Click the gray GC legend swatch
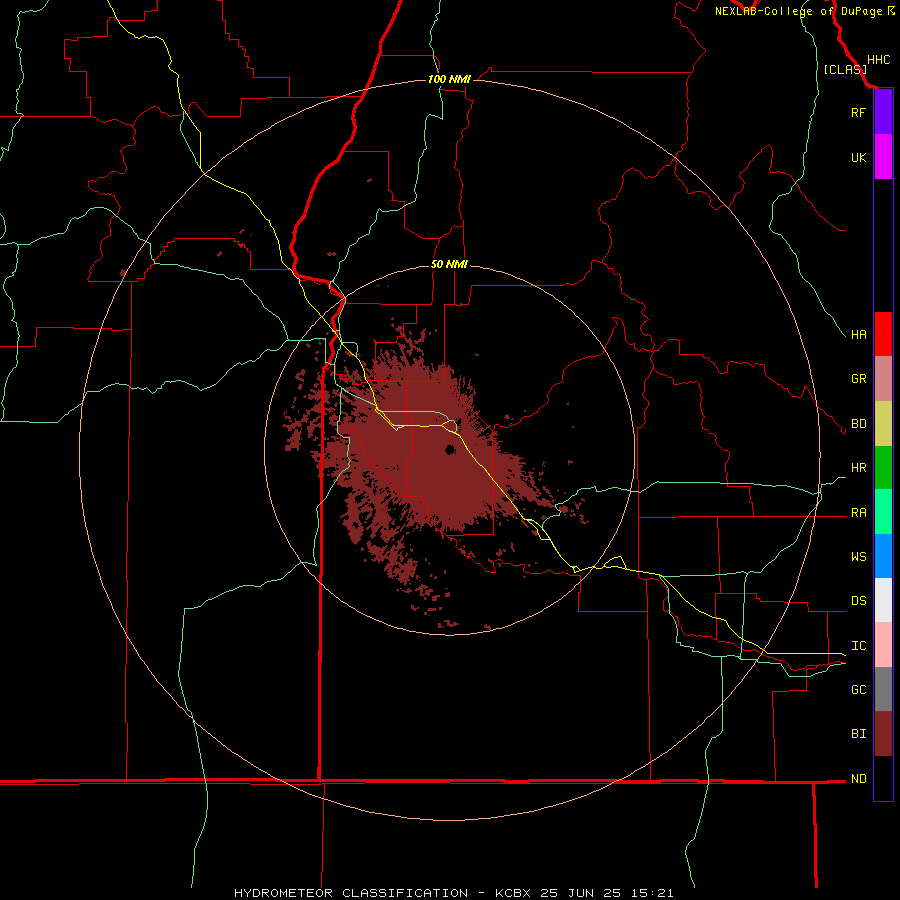Screen dimensions: 900x900 883,689
